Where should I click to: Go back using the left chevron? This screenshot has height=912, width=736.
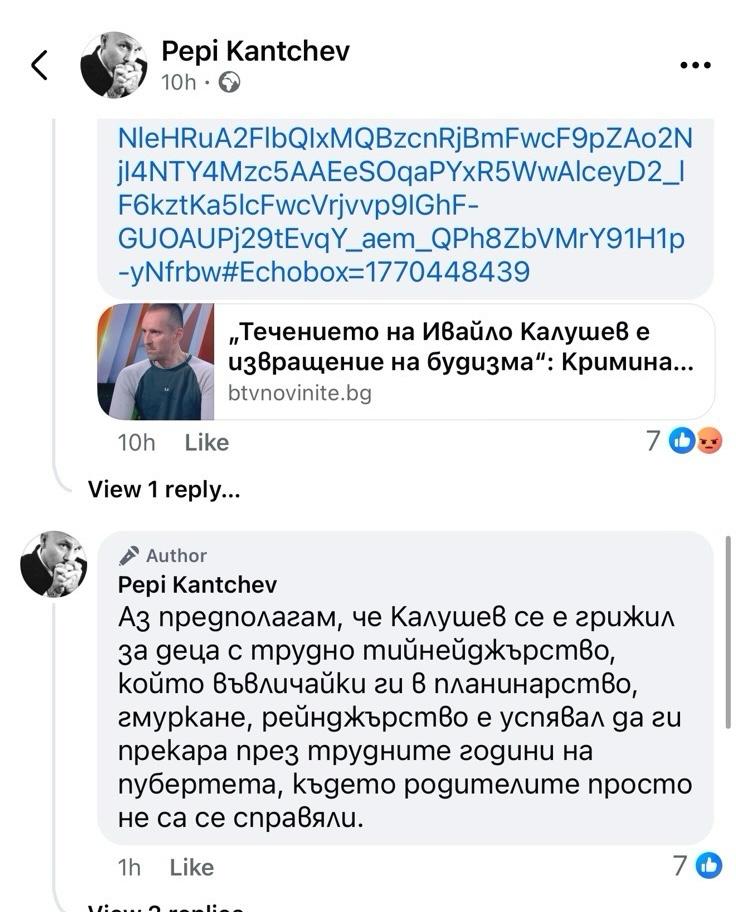[39, 66]
